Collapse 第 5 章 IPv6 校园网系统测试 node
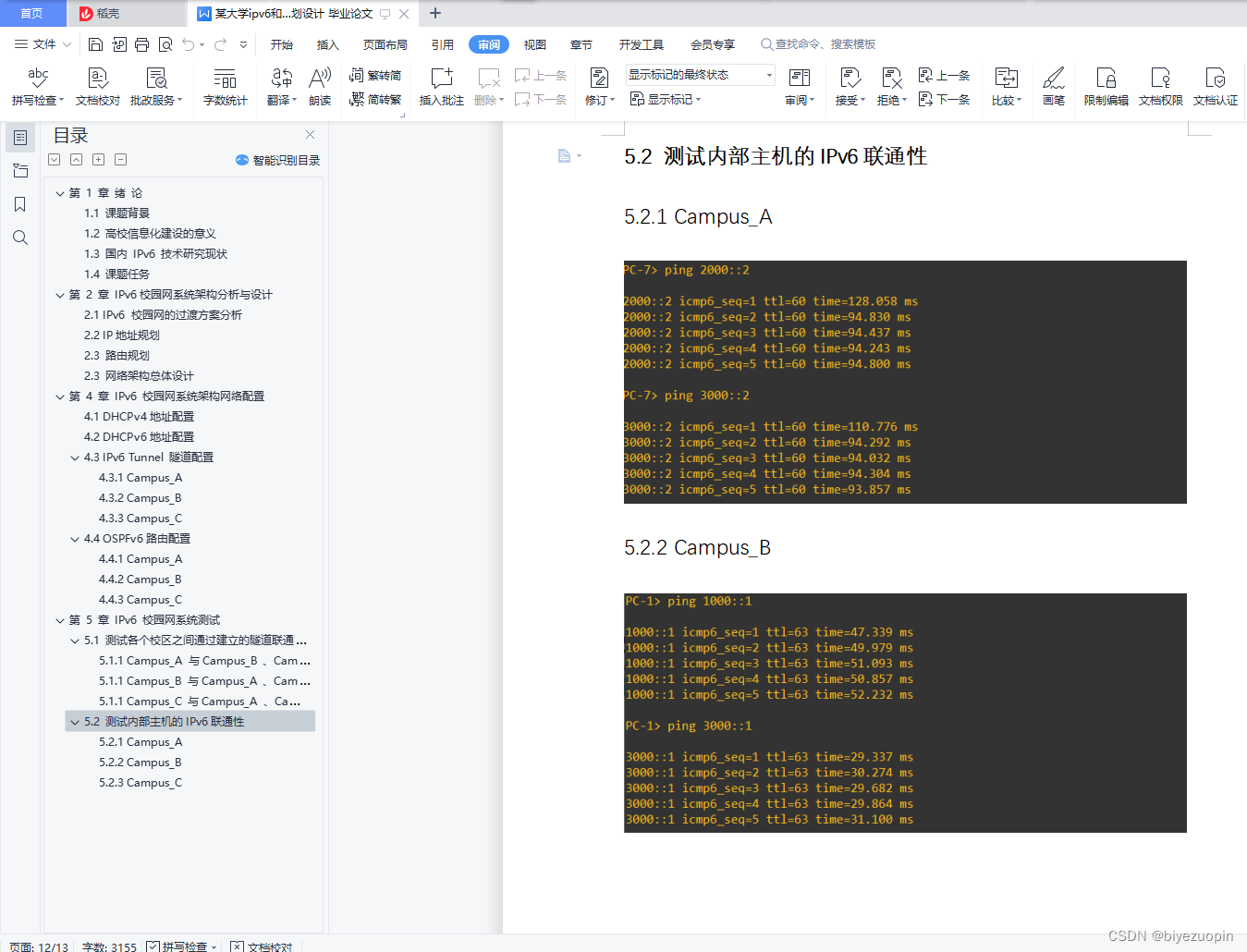 point(60,620)
